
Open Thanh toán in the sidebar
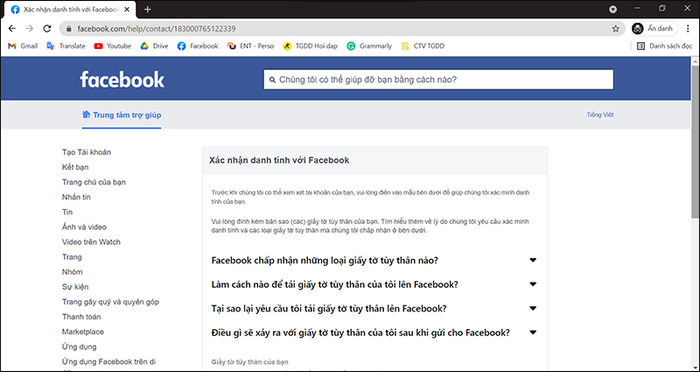pyautogui.click(x=81, y=317)
